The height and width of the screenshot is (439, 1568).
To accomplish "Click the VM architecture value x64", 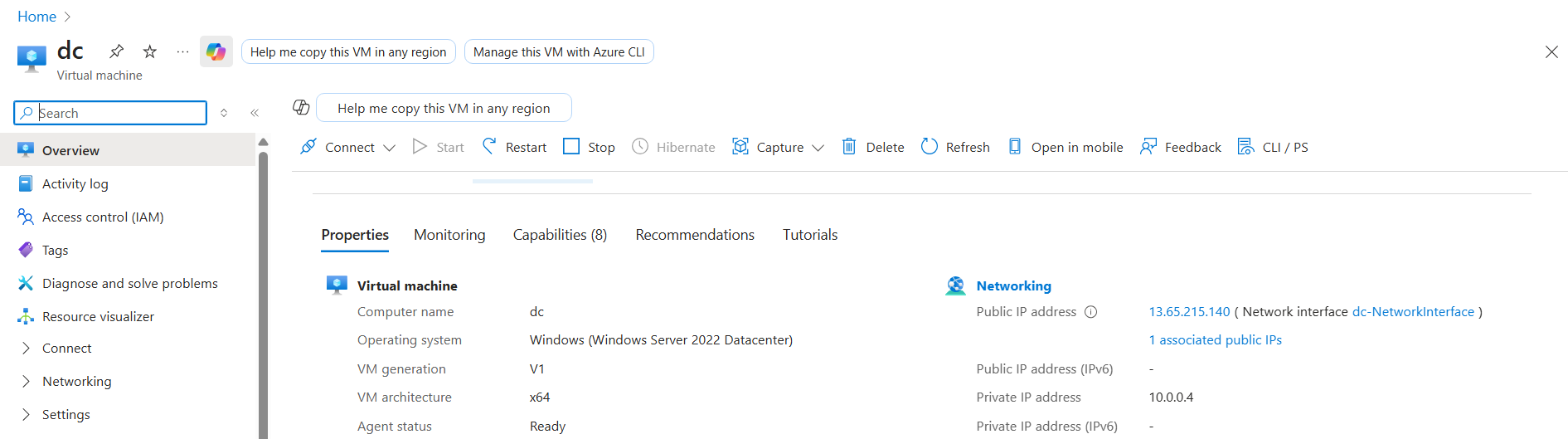I will [x=540, y=398].
